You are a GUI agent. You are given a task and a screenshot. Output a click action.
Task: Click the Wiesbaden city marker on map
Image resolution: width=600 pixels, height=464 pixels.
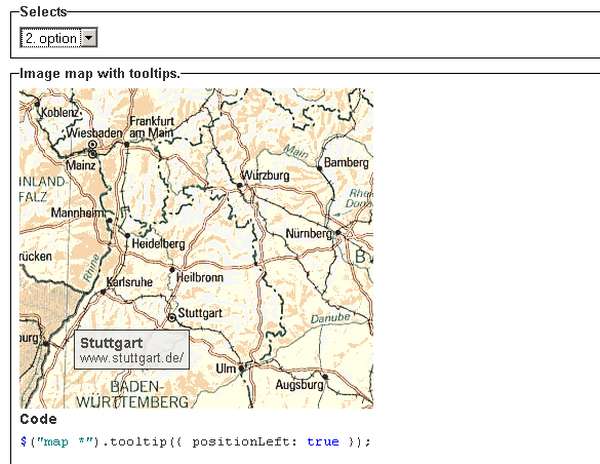click(x=93, y=146)
